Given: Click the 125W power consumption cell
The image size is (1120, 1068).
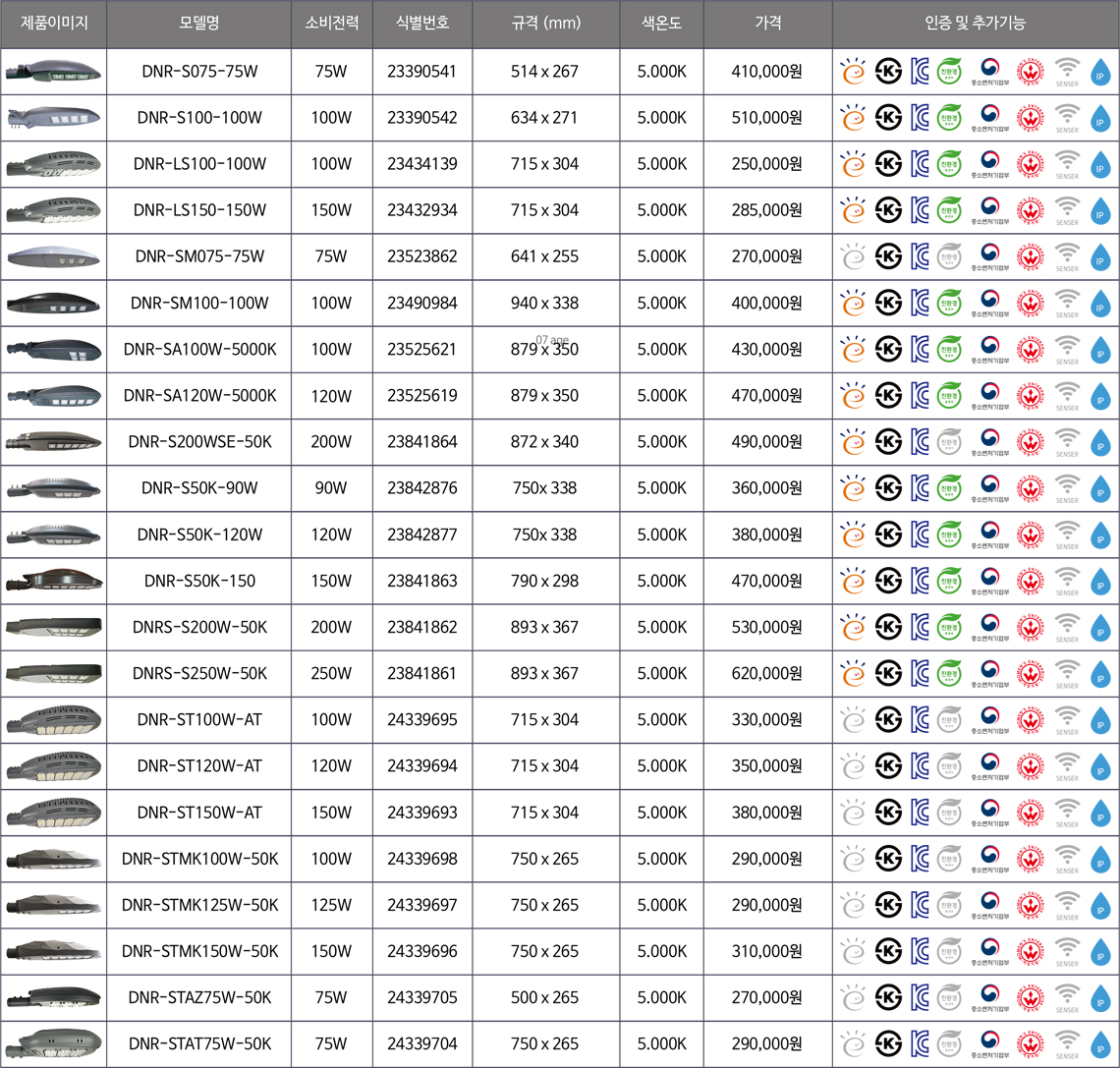Looking at the screenshot, I should pos(331,905).
